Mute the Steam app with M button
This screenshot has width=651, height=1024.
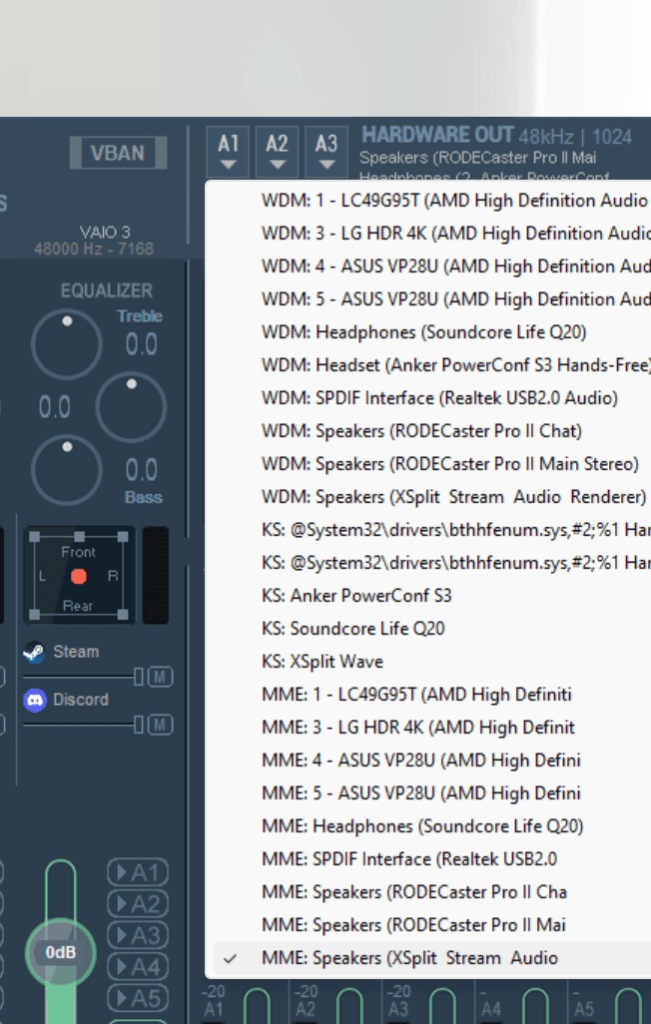click(x=160, y=677)
